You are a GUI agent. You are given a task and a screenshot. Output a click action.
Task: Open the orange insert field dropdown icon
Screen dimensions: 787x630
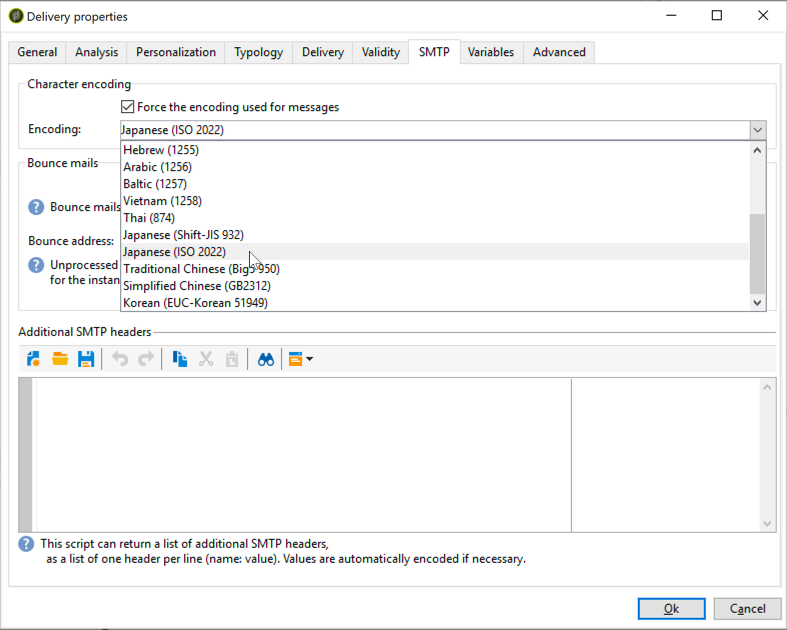301,359
